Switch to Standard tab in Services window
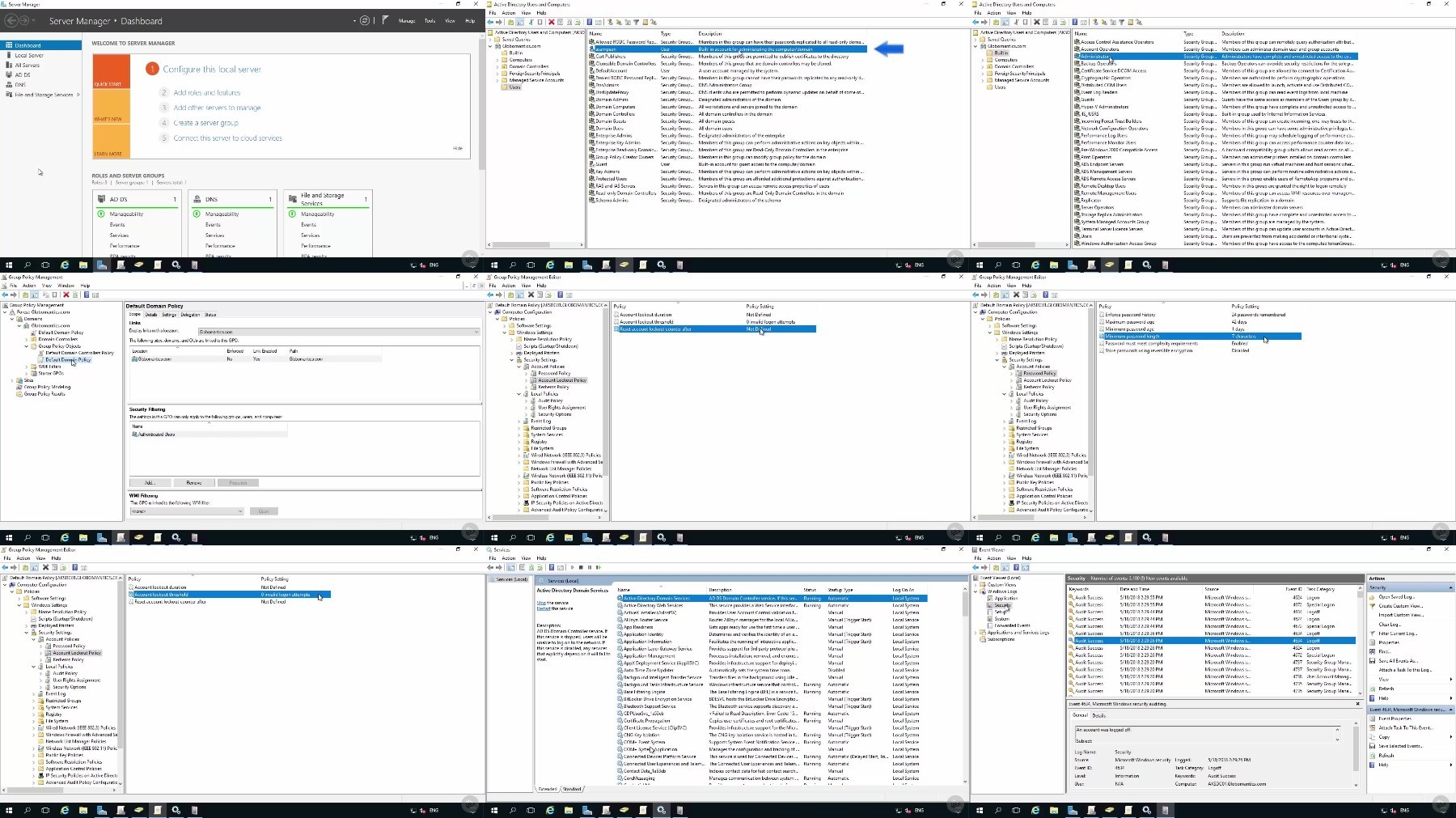The image size is (1456, 818). (x=572, y=789)
